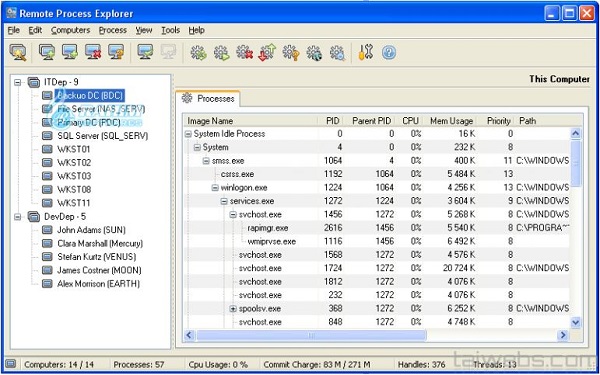Click the horizontal scrollbar right arrow

[563, 336]
